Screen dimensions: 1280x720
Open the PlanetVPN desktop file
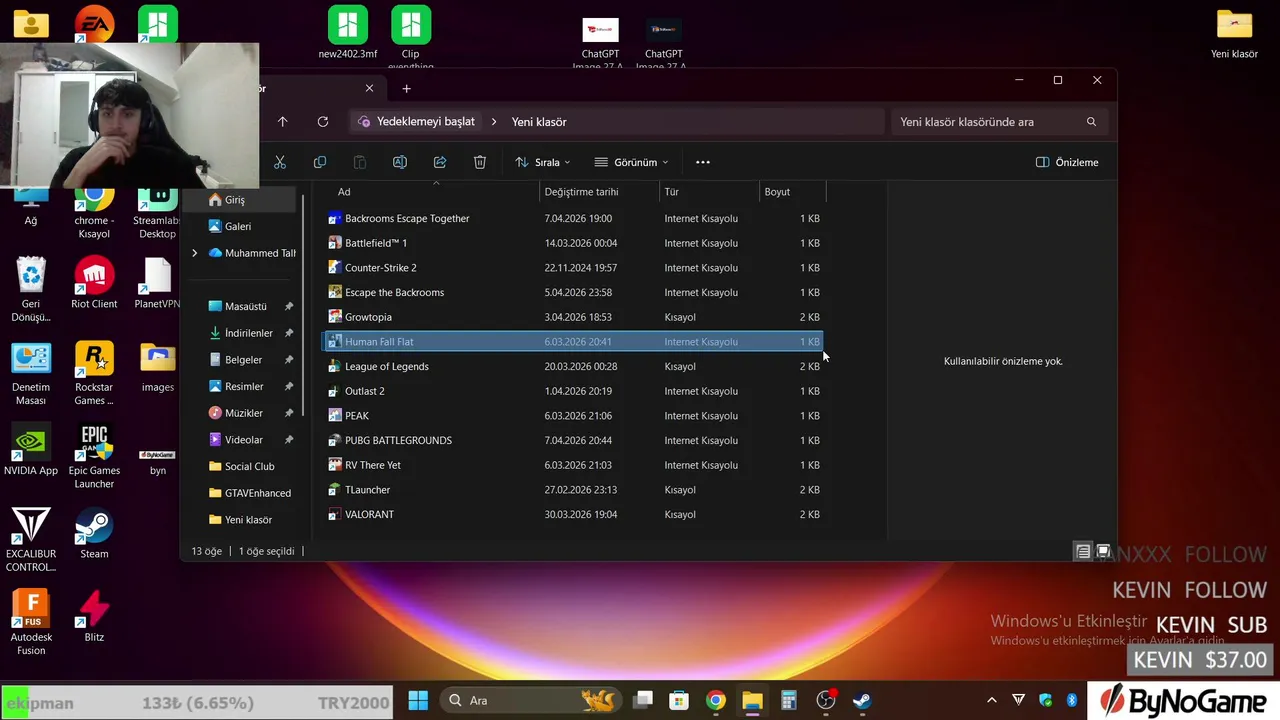(157, 283)
